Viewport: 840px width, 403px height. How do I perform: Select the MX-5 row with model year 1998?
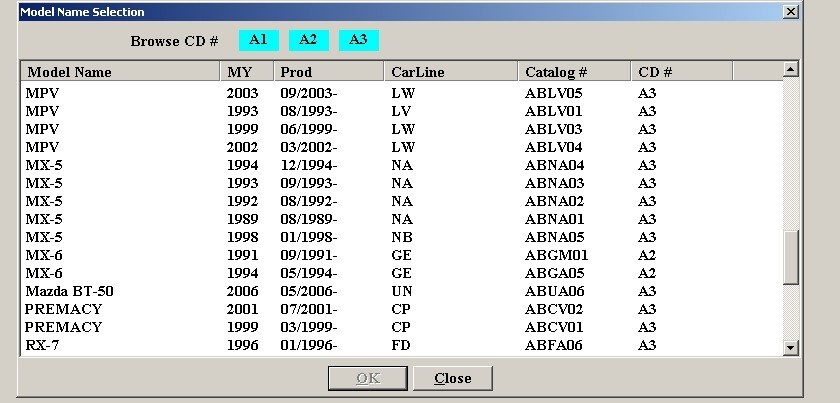(x=402, y=237)
